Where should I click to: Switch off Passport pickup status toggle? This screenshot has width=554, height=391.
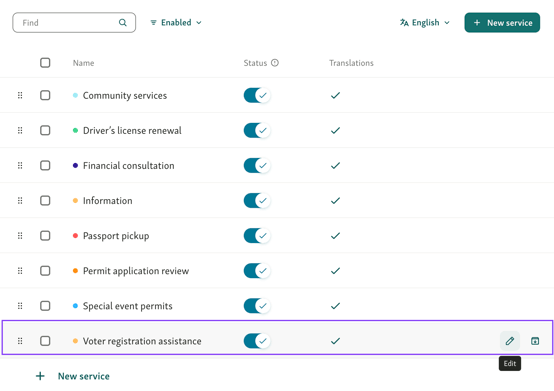[x=257, y=236]
